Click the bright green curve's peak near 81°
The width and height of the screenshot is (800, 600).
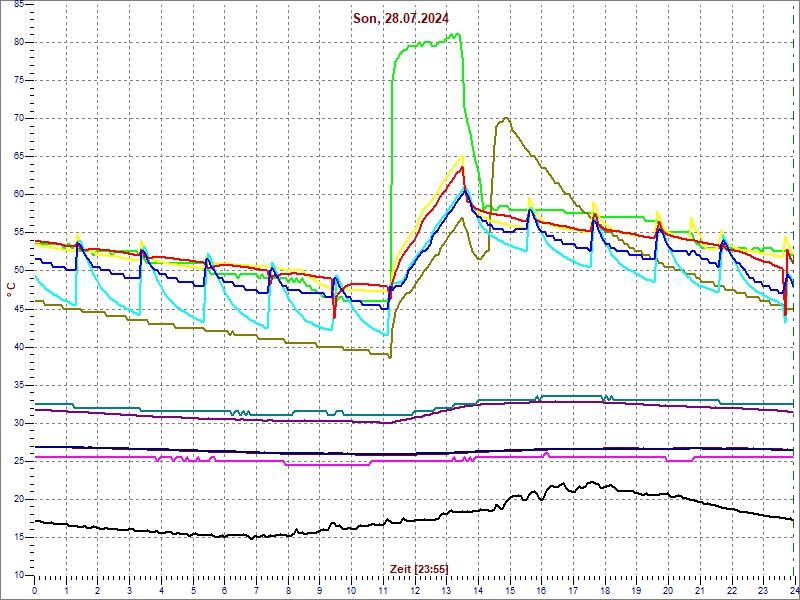[457, 35]
